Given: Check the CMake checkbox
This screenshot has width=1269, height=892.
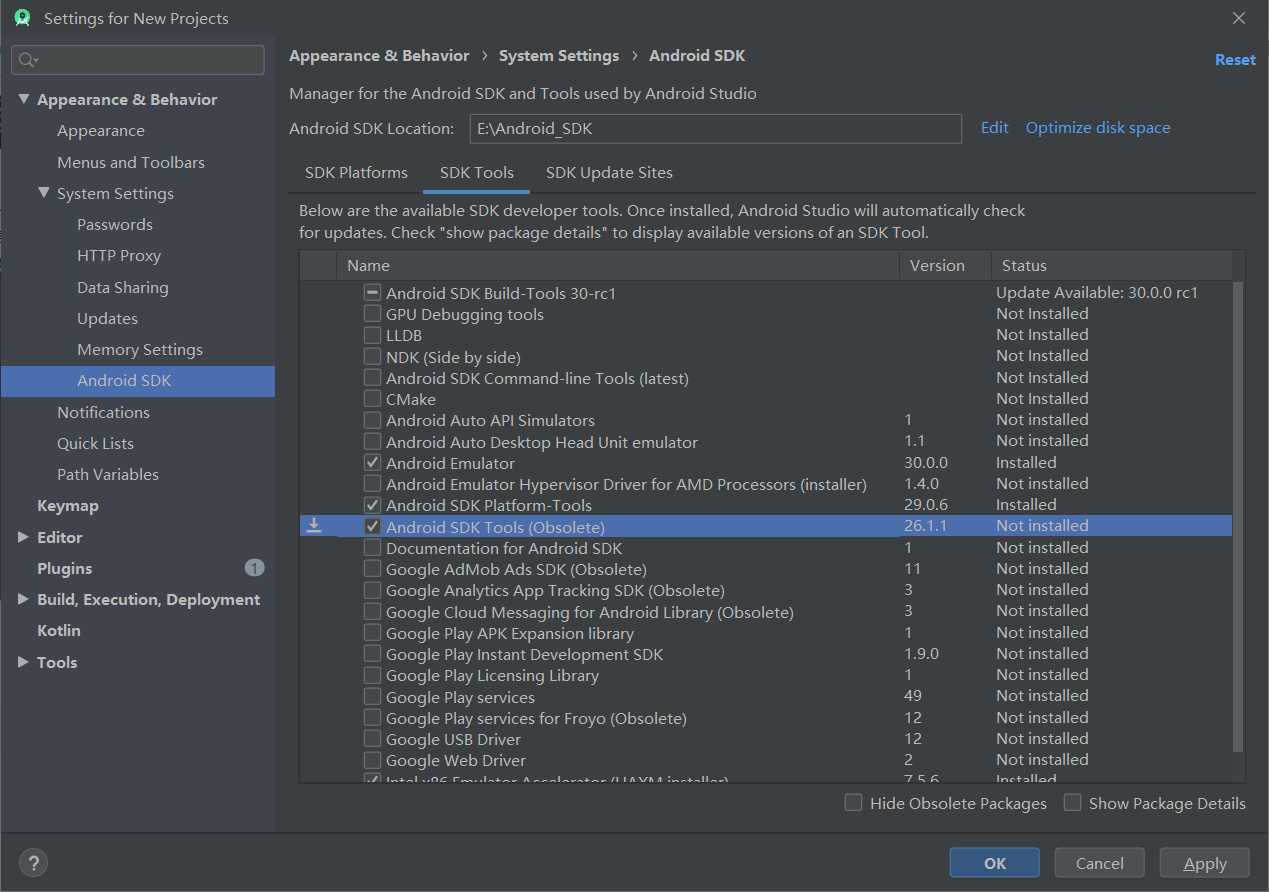Looking at the screenshot, I should point(372,399).
